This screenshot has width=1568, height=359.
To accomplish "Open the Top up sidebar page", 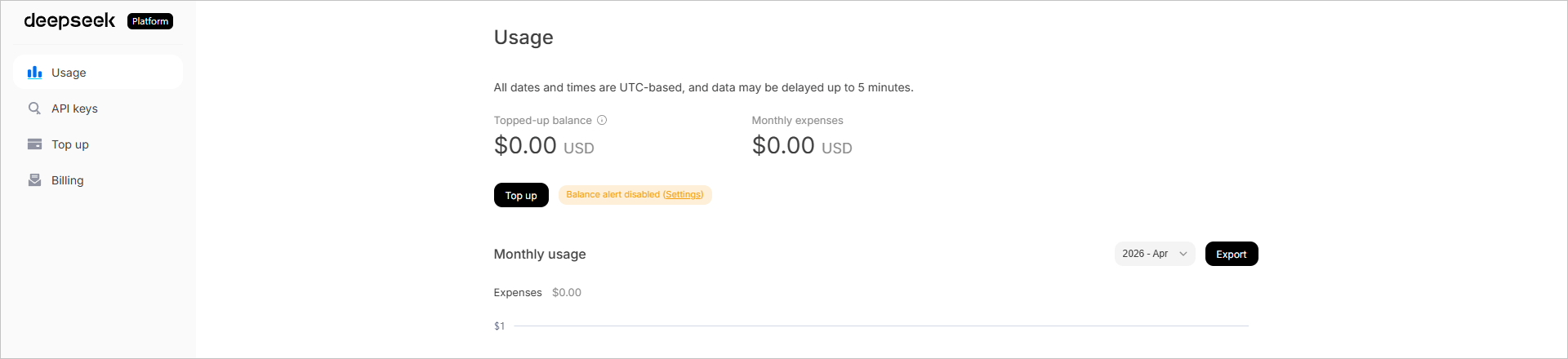I will (x=70, y=144).
